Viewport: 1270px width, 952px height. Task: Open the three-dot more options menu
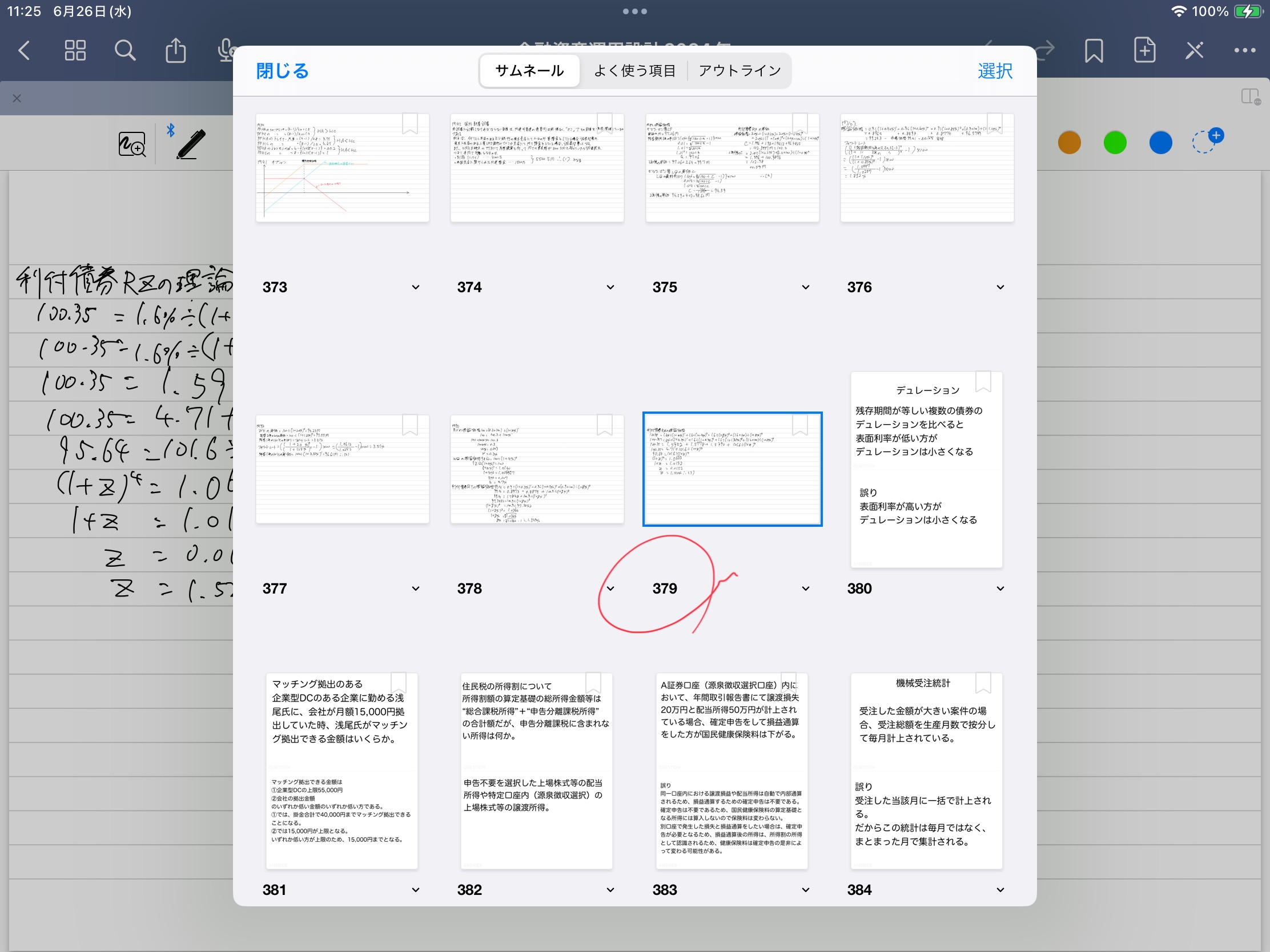point(1244,50)
